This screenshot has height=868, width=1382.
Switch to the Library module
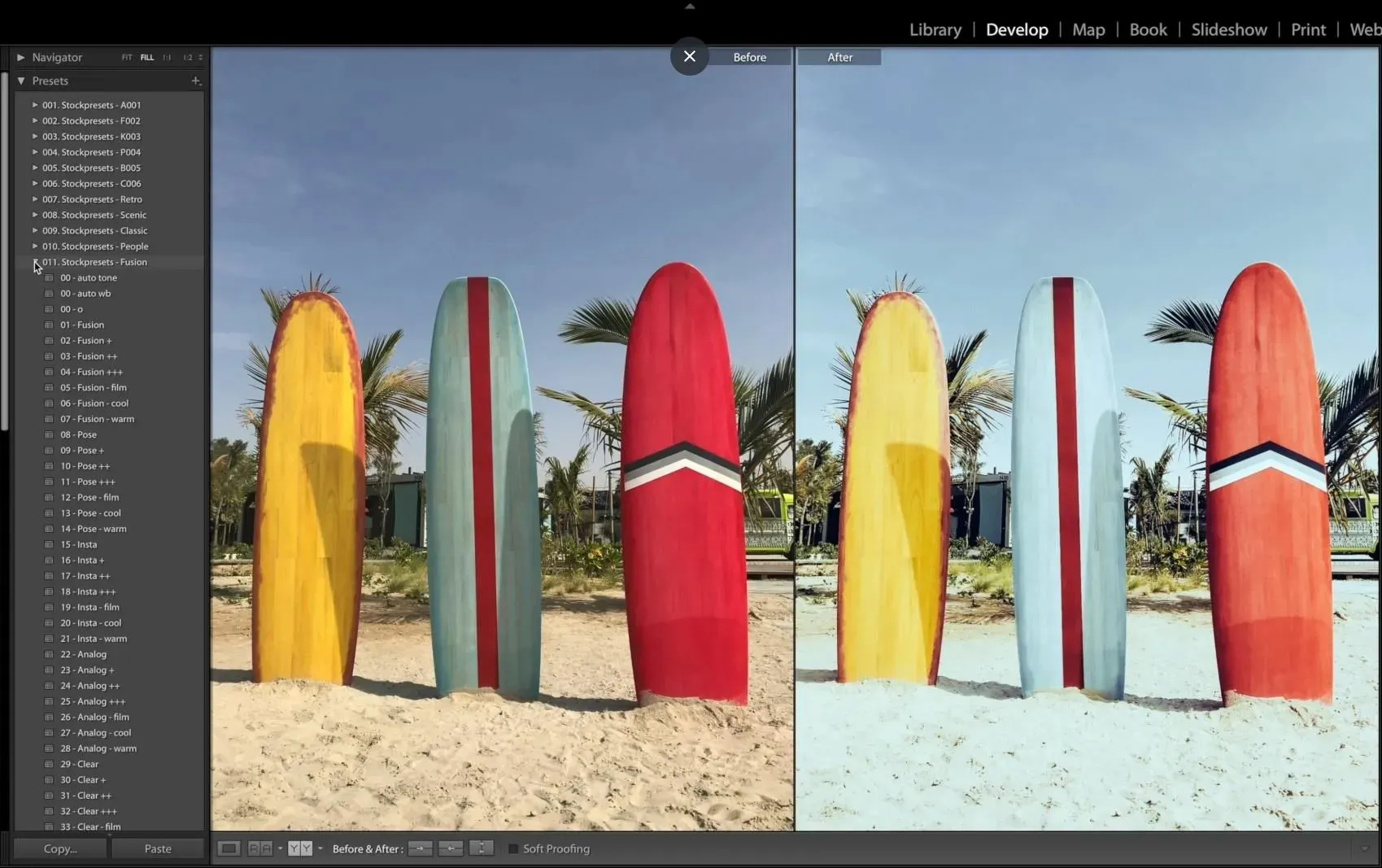(x=935, y=30)
